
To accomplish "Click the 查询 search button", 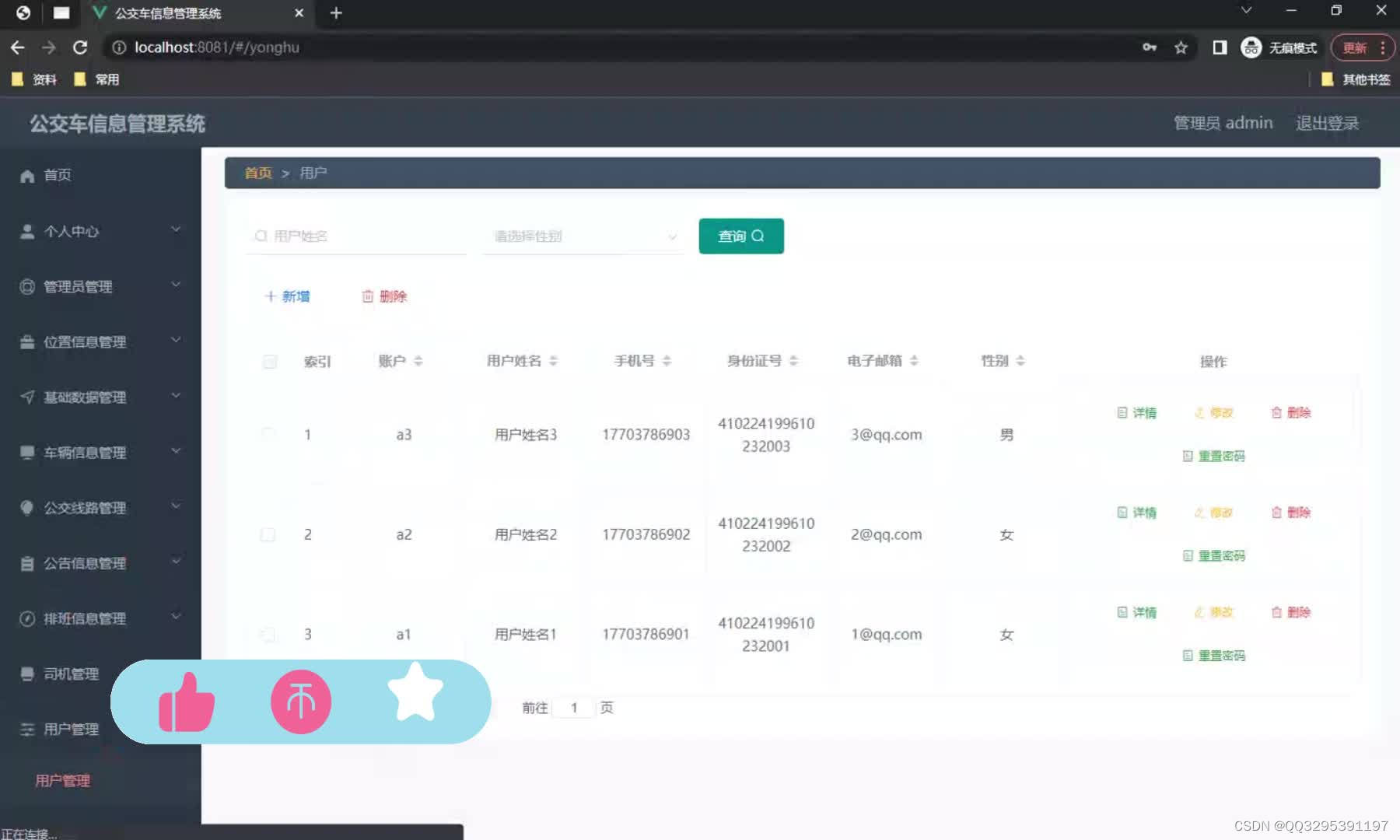I will tap(741, 236).
